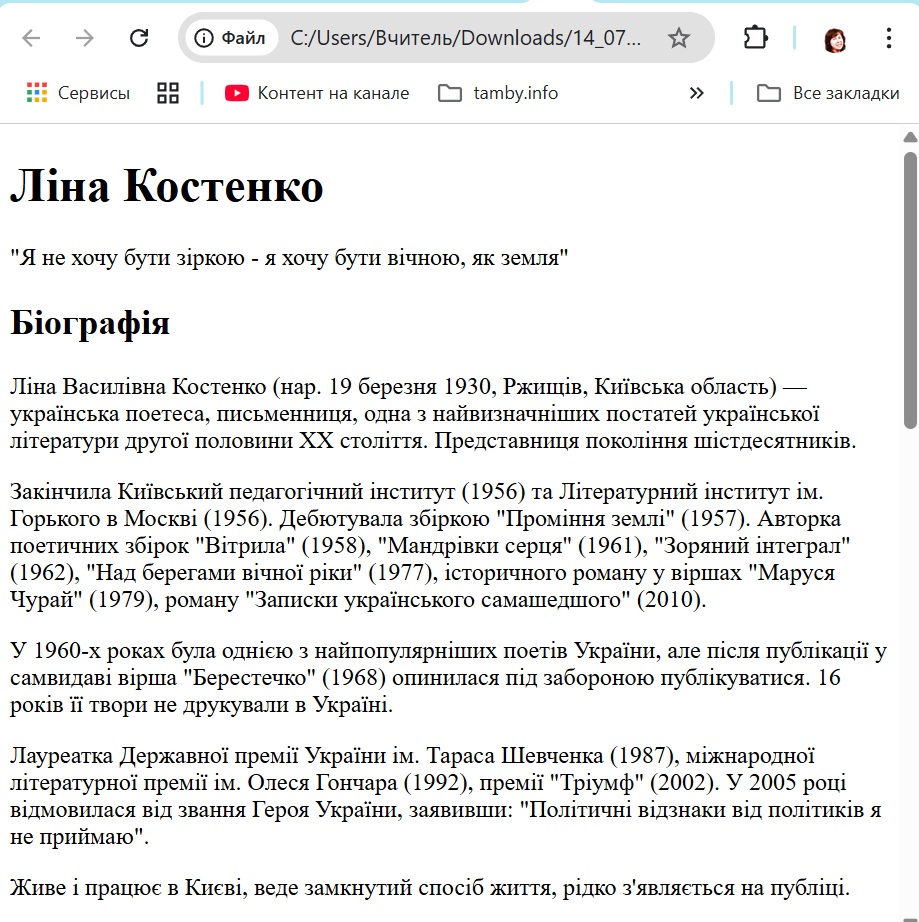919x922 pixels.
Task: Click the "Біографія" section heading
Action: coord(90,324)
